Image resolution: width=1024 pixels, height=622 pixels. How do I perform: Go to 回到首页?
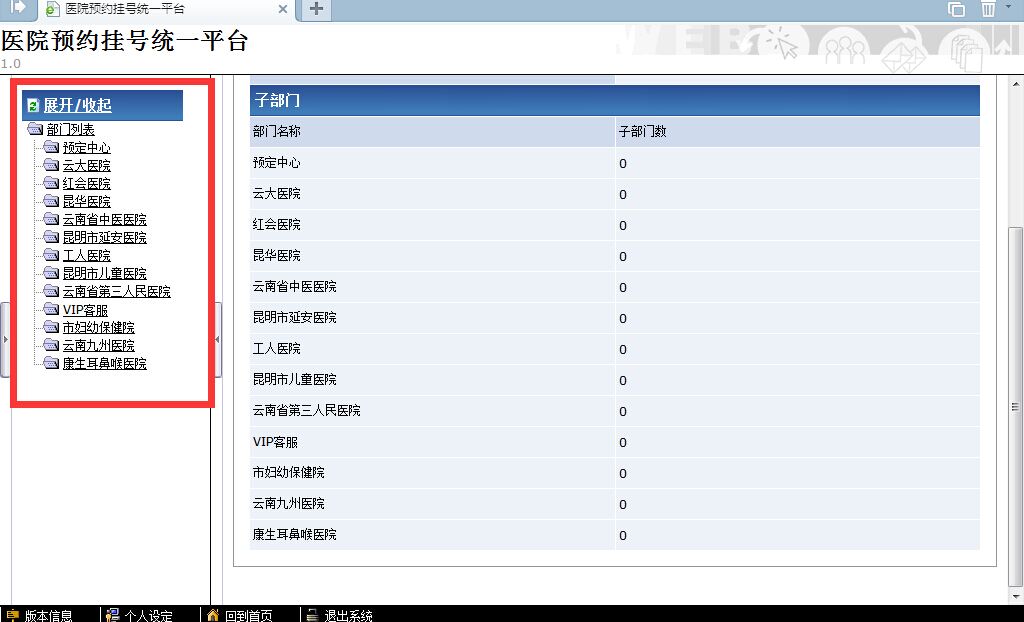point(249,615)
